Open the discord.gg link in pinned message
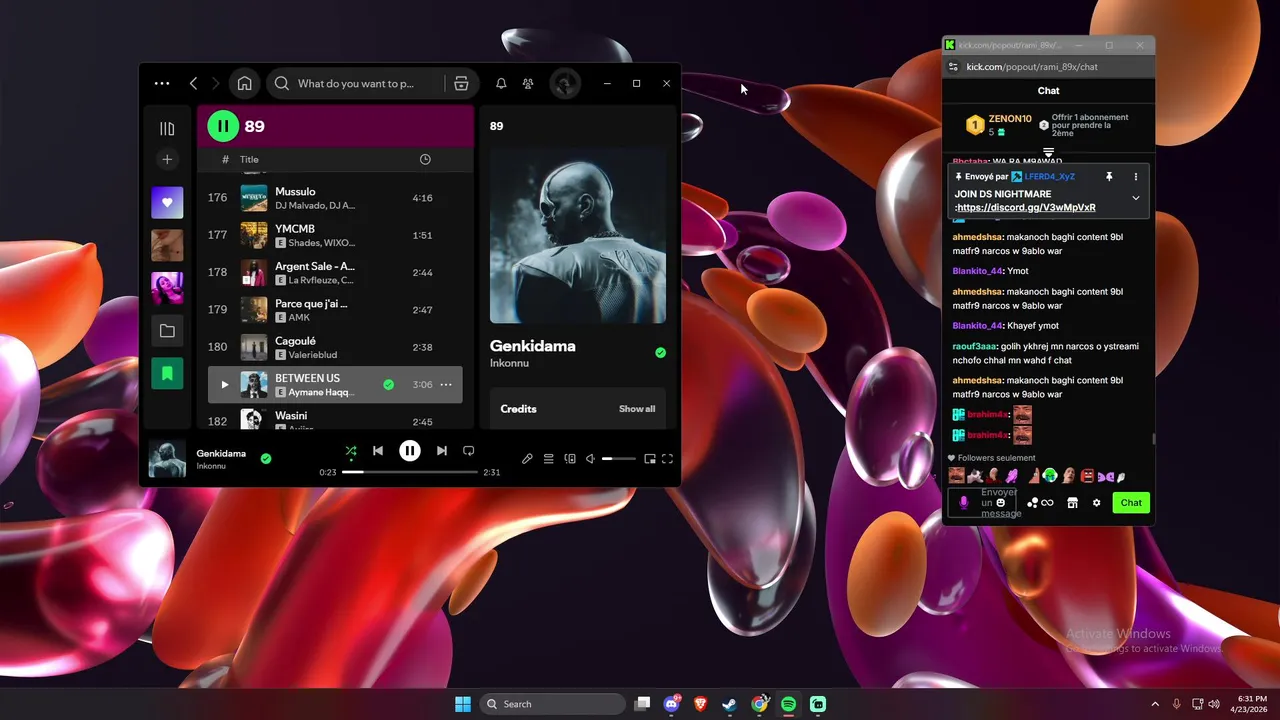The image size is (1280, 720). point(1026,208)
